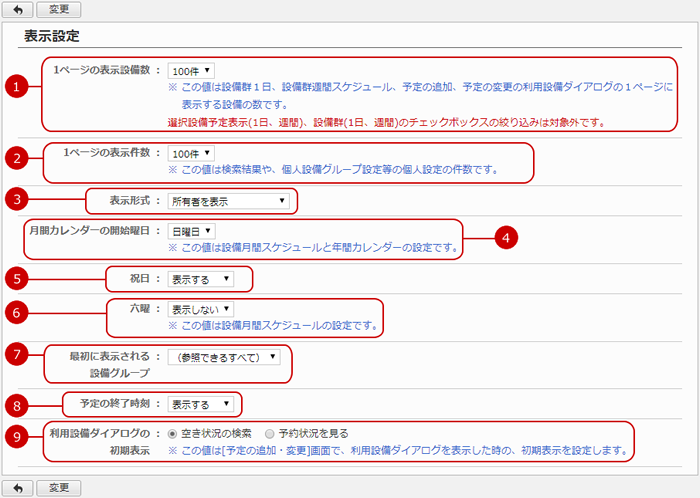Expand the 予定の終了時刻 dropdown
This screenshot has width=700, height=498.
[202, 405]
